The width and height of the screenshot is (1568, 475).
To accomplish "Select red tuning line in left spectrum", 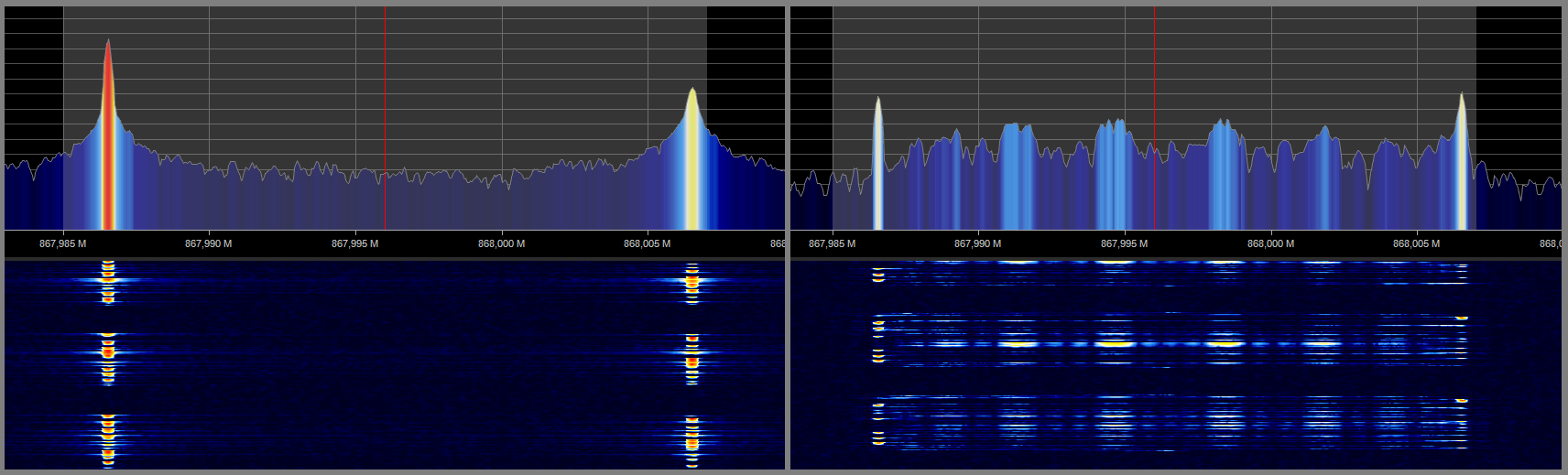I will point(385,119).
